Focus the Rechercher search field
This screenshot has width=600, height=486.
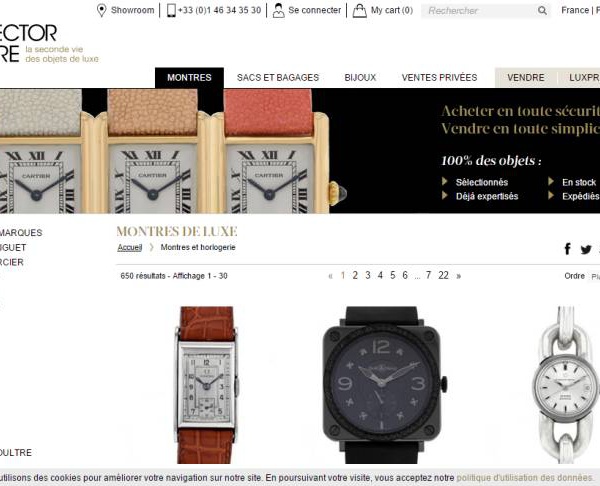point(480,11)
